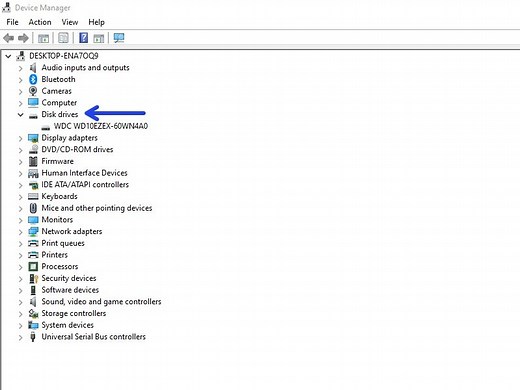Expand the Bluetooth category chevron
This screenshot has width=520, height=390.
[x=20, y=80]
